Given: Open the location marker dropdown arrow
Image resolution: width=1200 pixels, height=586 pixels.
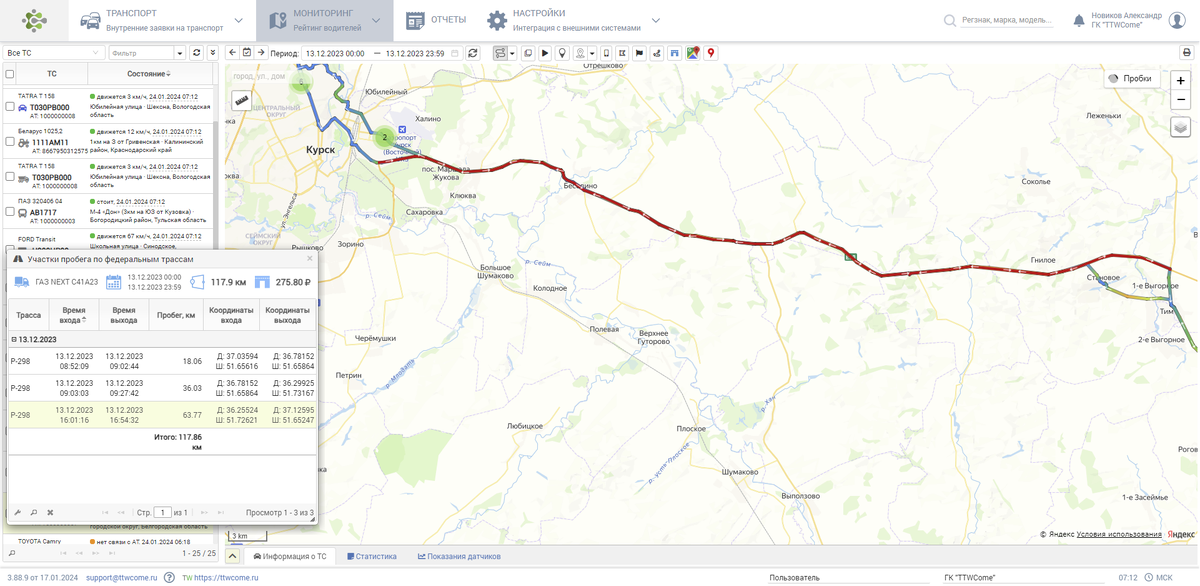Looking at the screenshot, I should click(592, 52).
